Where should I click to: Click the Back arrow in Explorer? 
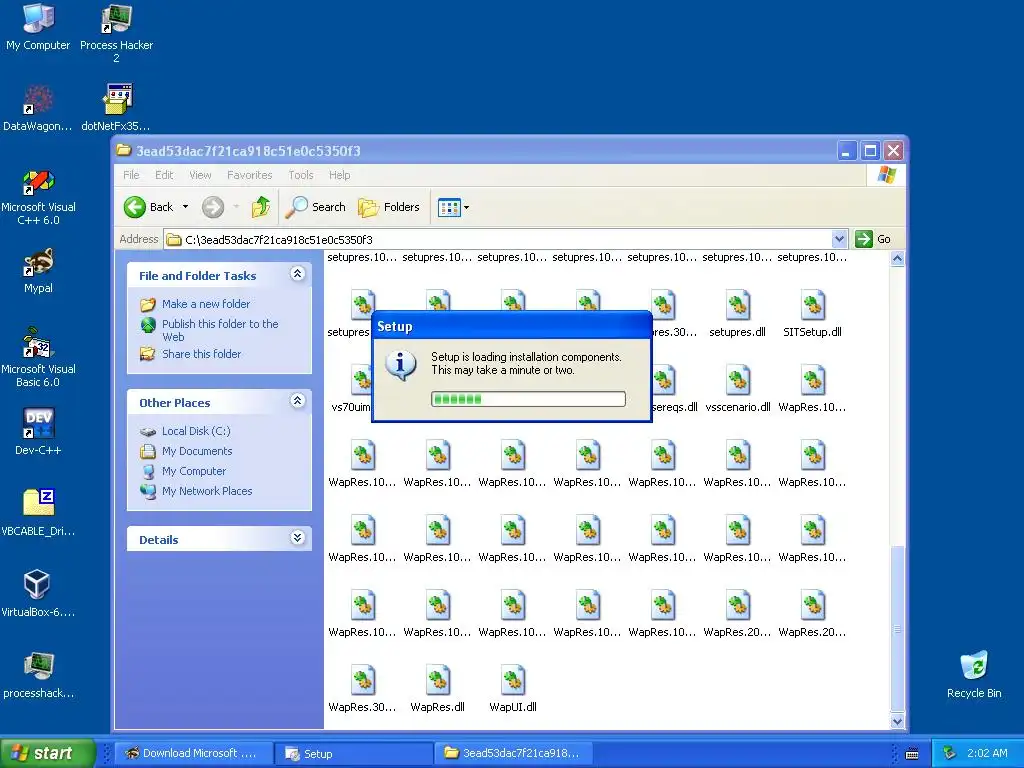click(135, 207)
